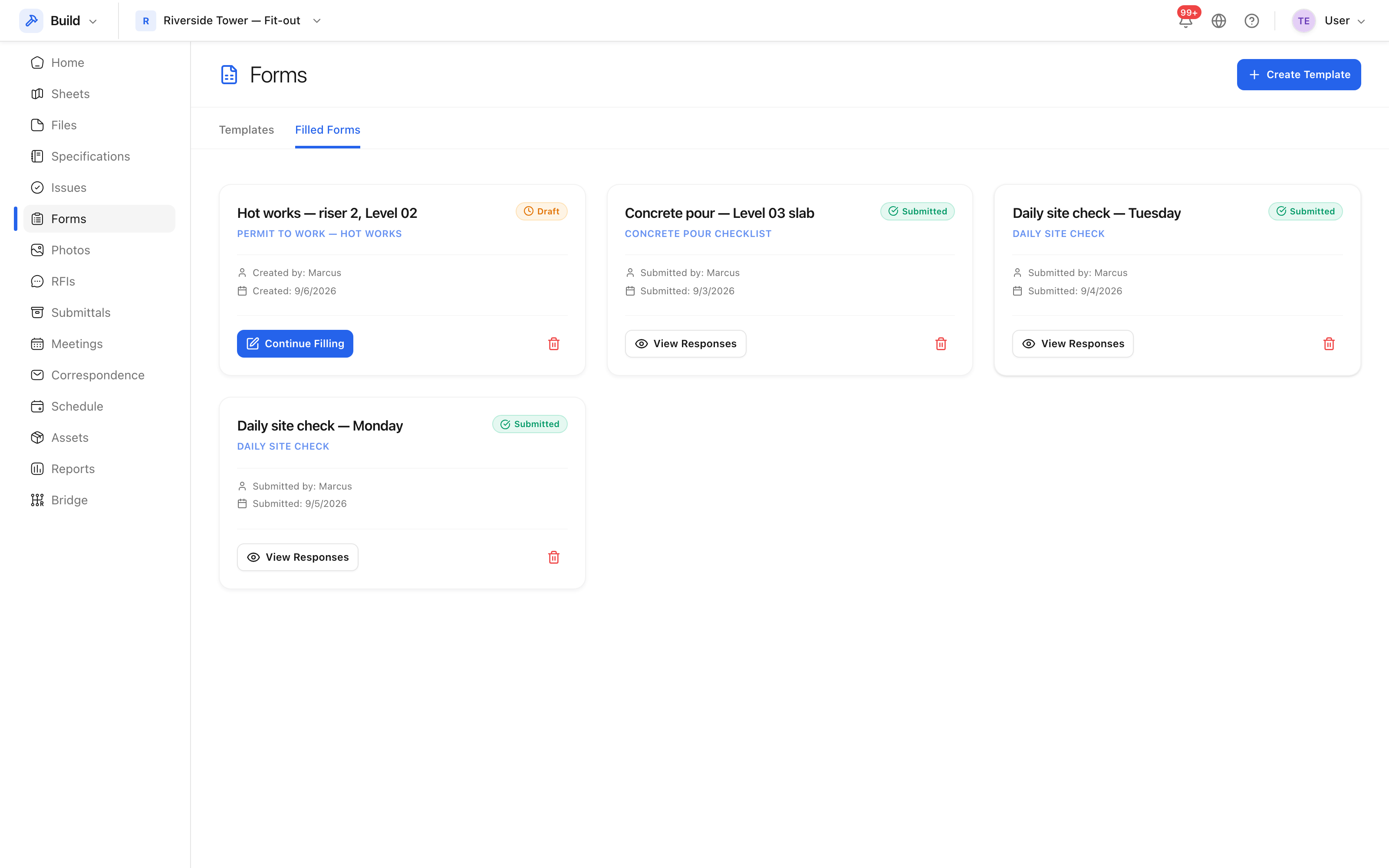Viewport: 1389px width, 868px height.
Task: Go to RFIs
Action: coord(99,281)
